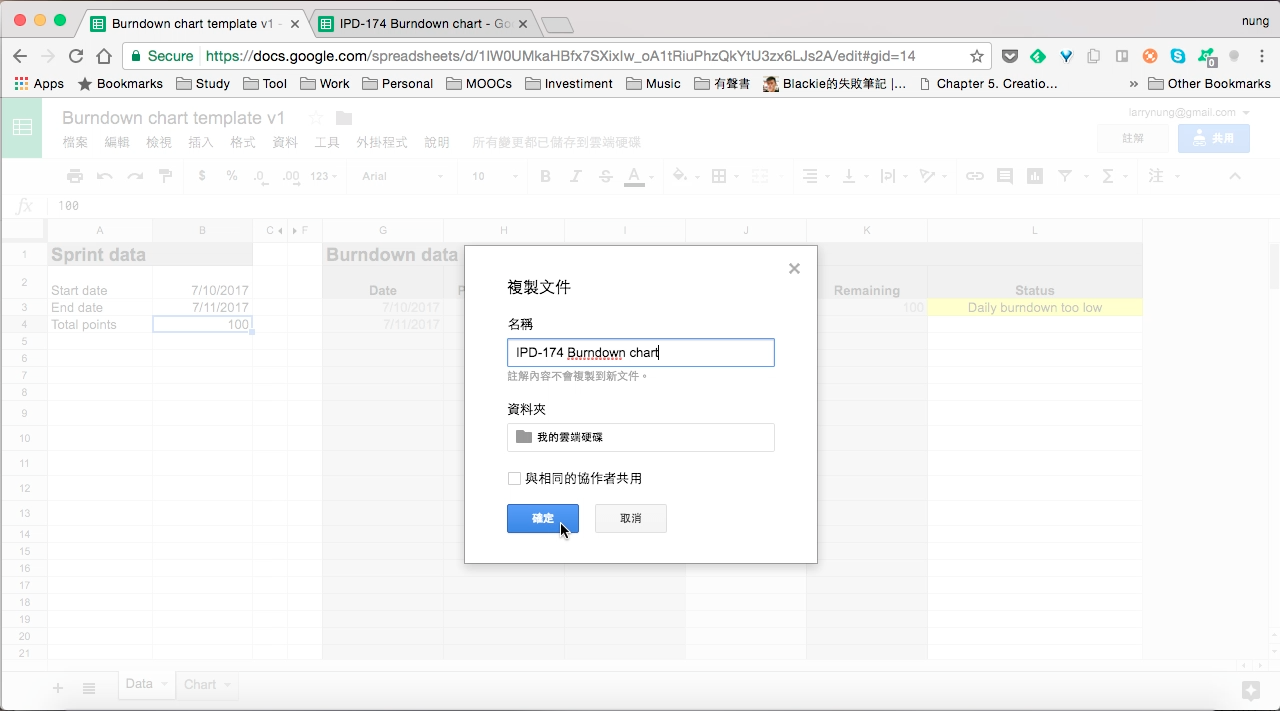The height and width of the screenshot is (711, 1280).
Task: Cancel the copy with 取消 button
Action: [x=631, y=518]
